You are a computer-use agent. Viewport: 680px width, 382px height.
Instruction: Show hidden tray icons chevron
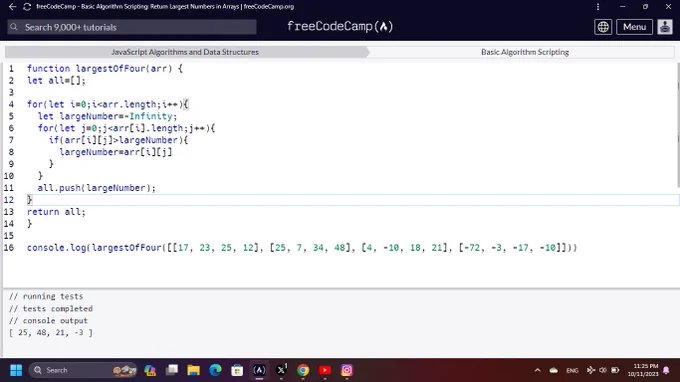tap(538, 370)
